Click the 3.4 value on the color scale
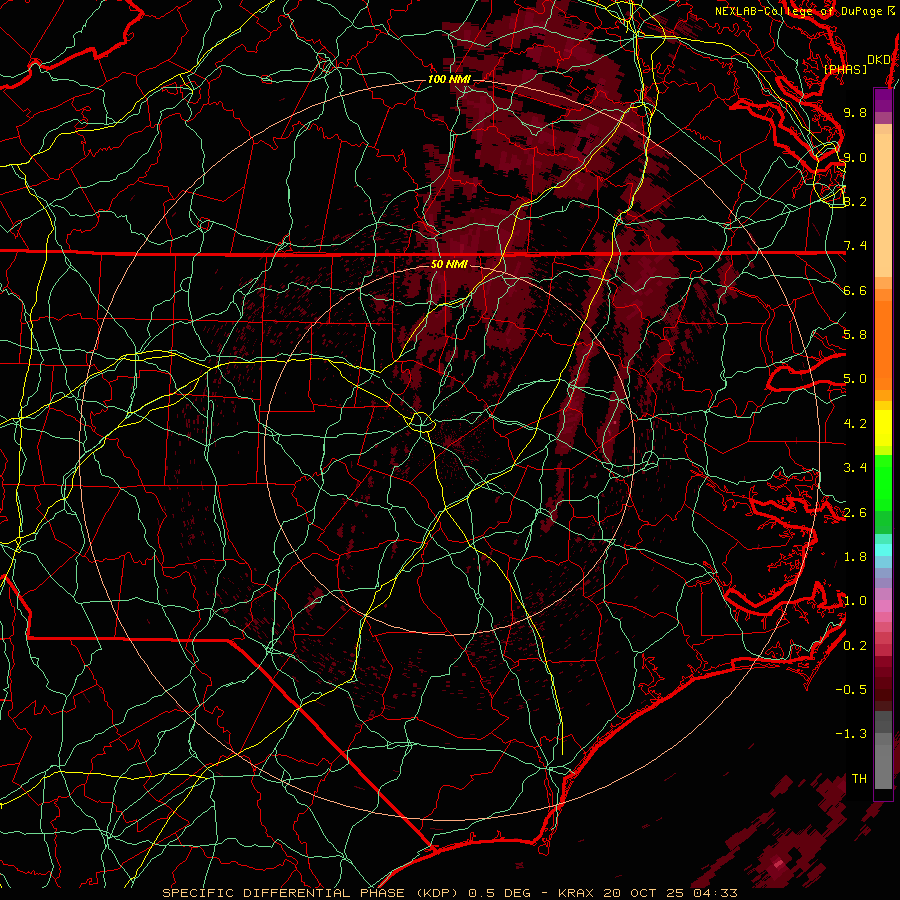 855,468
